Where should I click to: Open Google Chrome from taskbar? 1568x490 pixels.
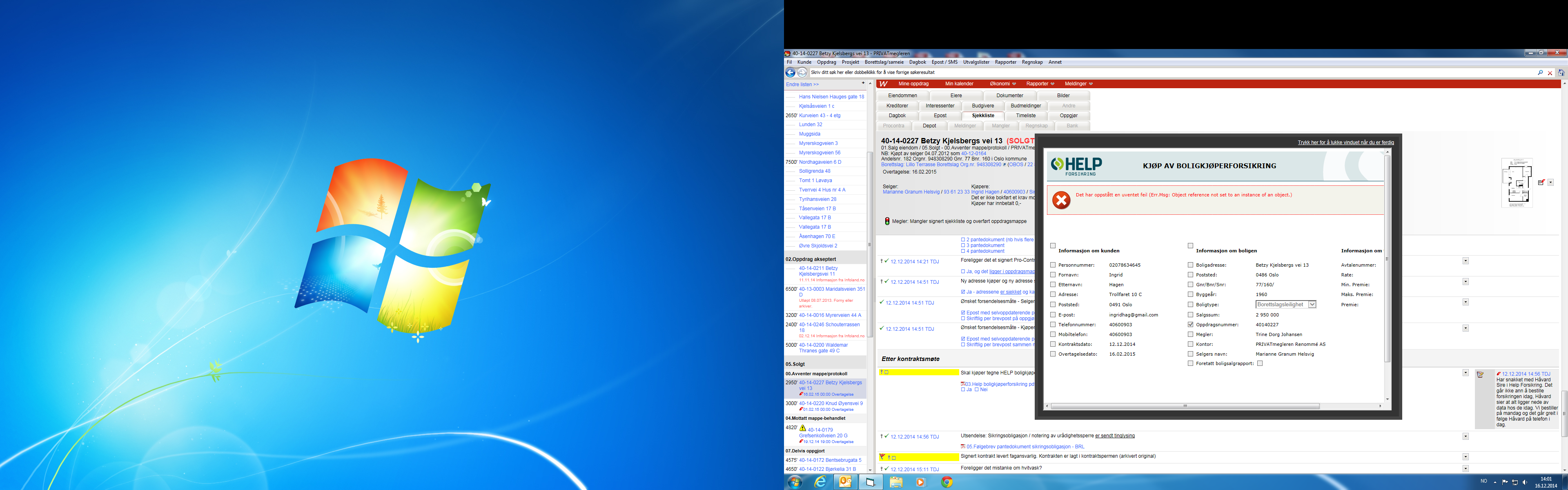pyautogui.click(x=947, y=482)
